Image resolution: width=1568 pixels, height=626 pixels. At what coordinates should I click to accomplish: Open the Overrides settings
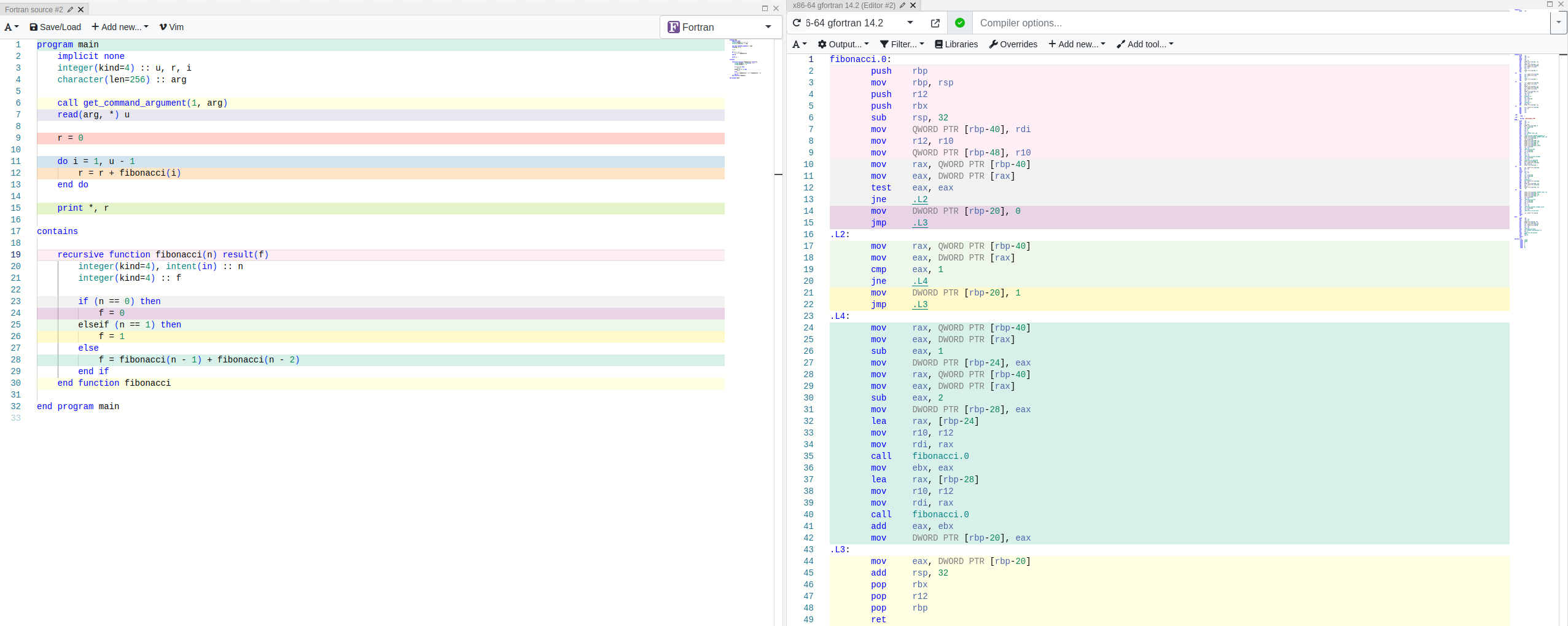tap(1013, 44)
